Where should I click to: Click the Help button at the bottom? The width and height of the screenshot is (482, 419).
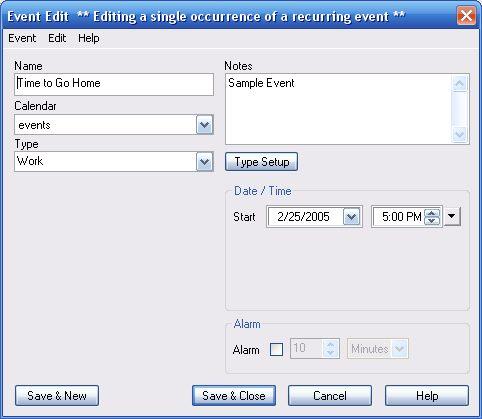point(427,396)
